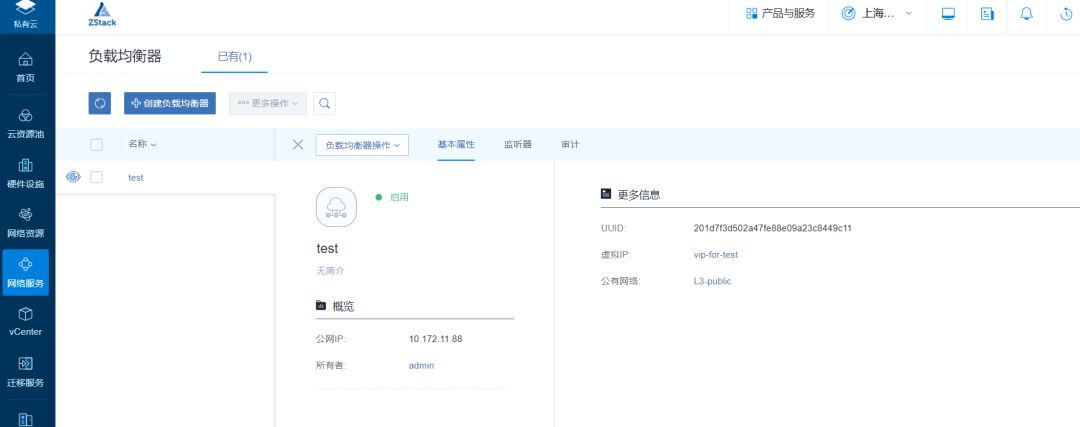Click the ZStack logo
Image resolution: width=1080 pixels, height=427 pixels.
102,14
